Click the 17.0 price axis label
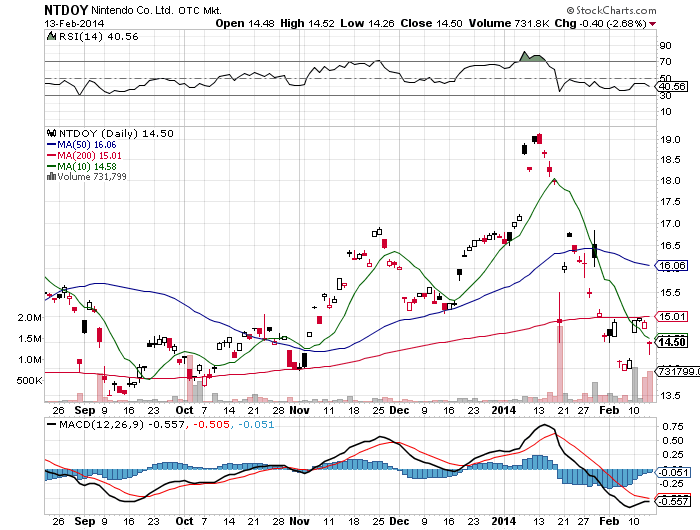This screenshot has width=700, height=530. (670, 224)
